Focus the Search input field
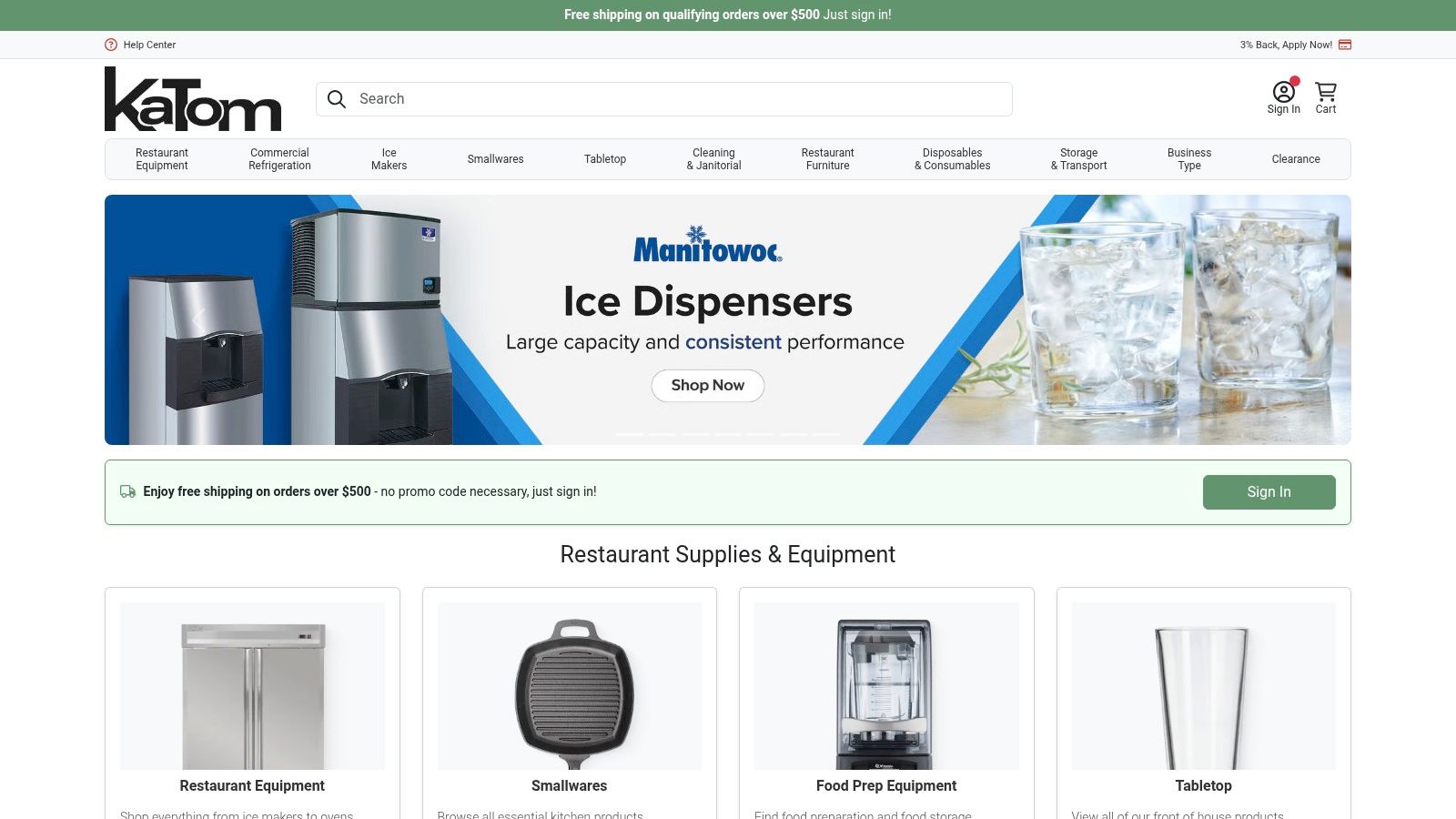This screenshot has height=819, width=1456. click(x=664, y=99)
